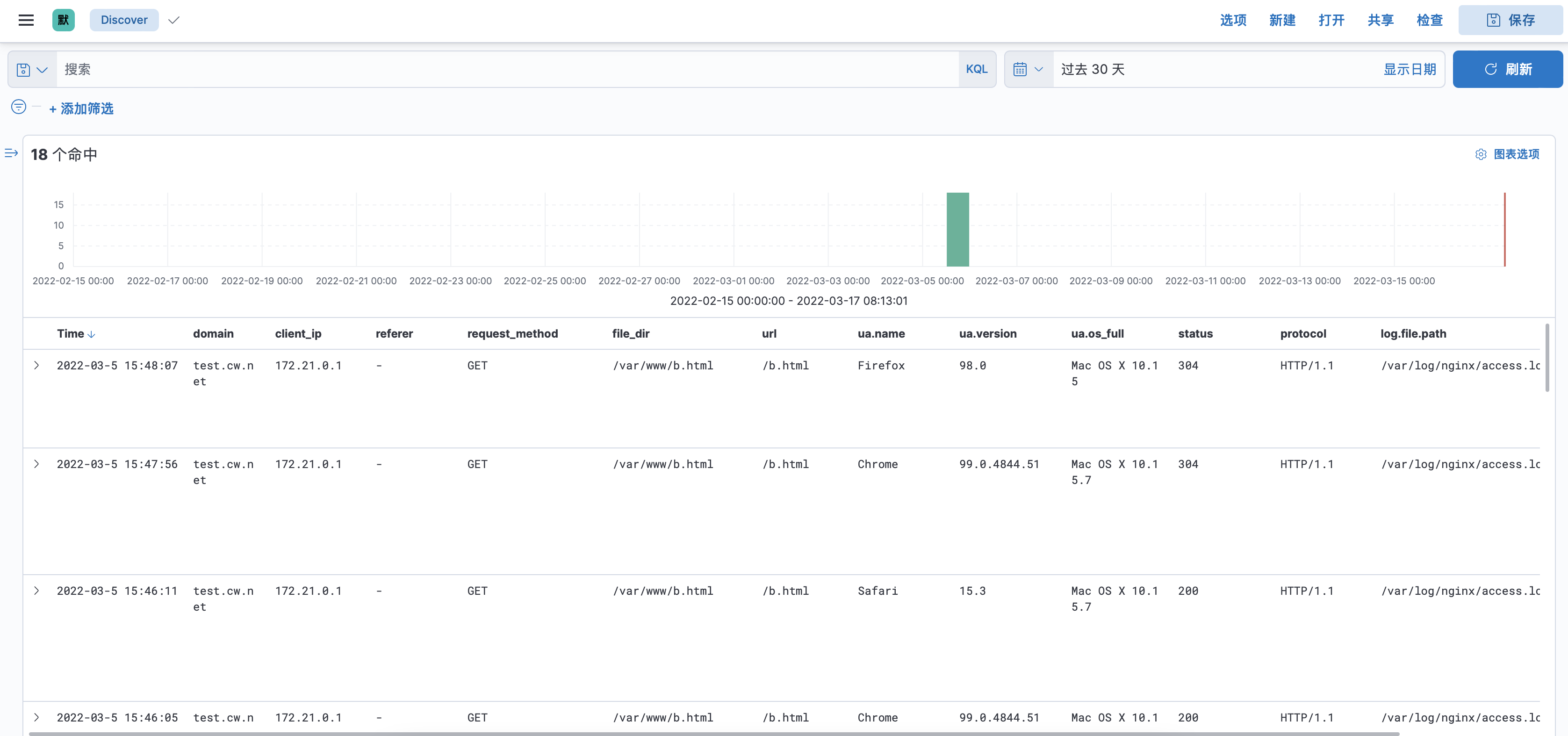Expand the 15:47:56 document row
The height and width of the screenshot is (736, 1568).
click(x=36, y=464)
